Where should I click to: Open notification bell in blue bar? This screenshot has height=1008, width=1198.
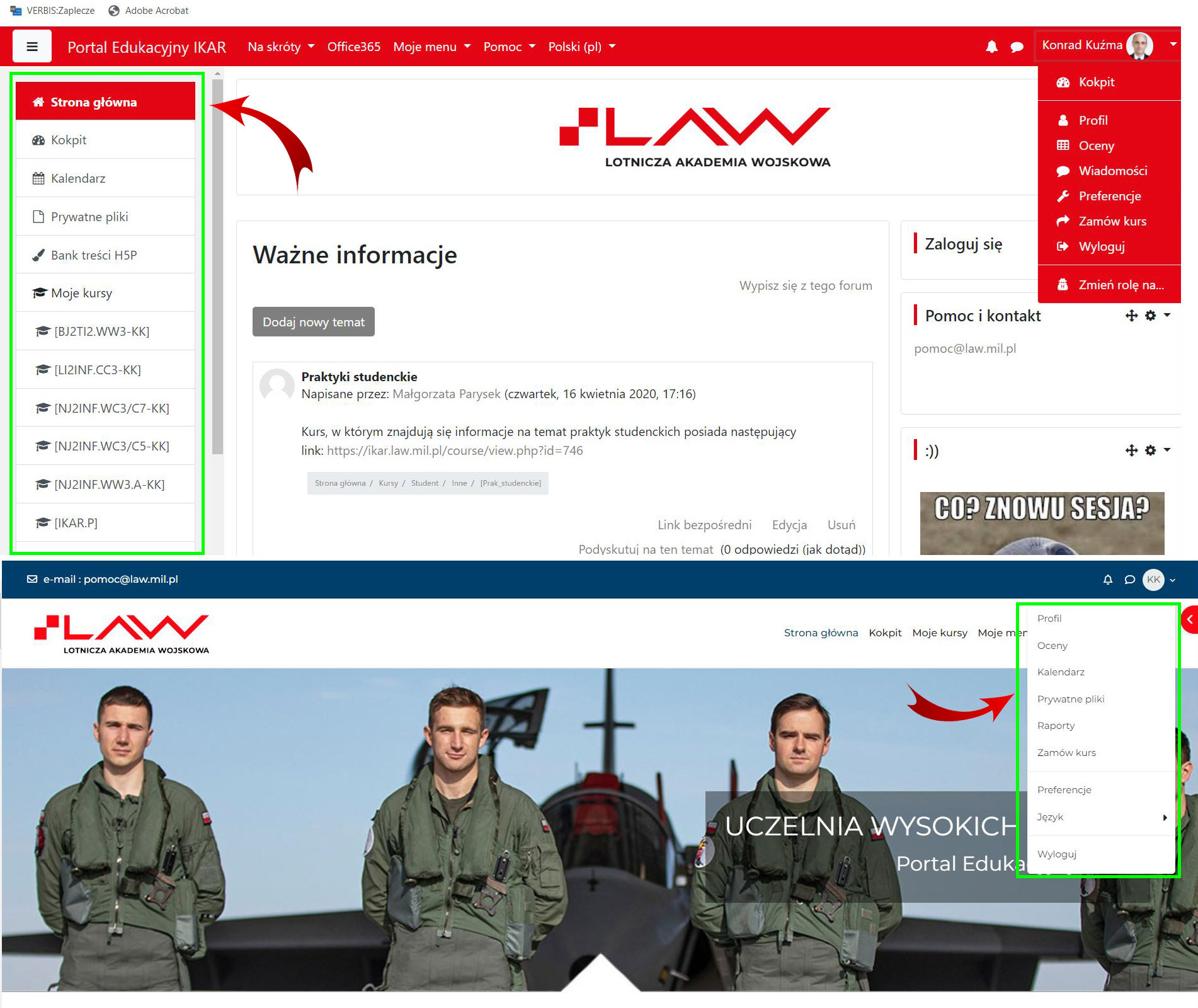click(x=1108, y=580)
